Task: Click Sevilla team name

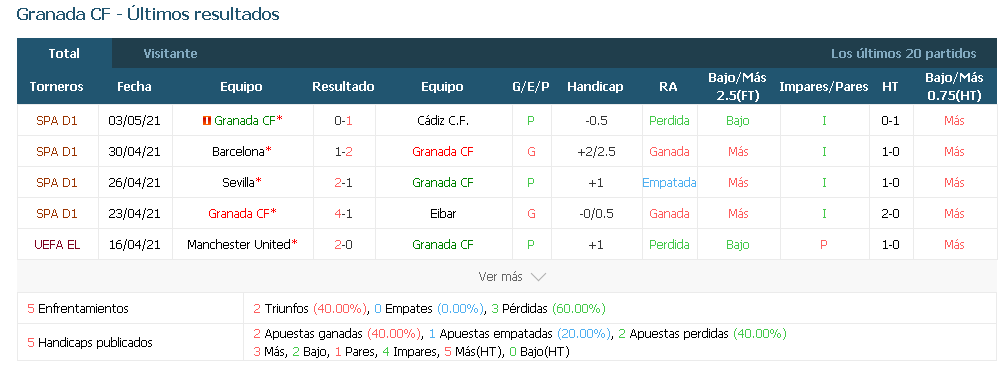Action: (x=239, y=183)
